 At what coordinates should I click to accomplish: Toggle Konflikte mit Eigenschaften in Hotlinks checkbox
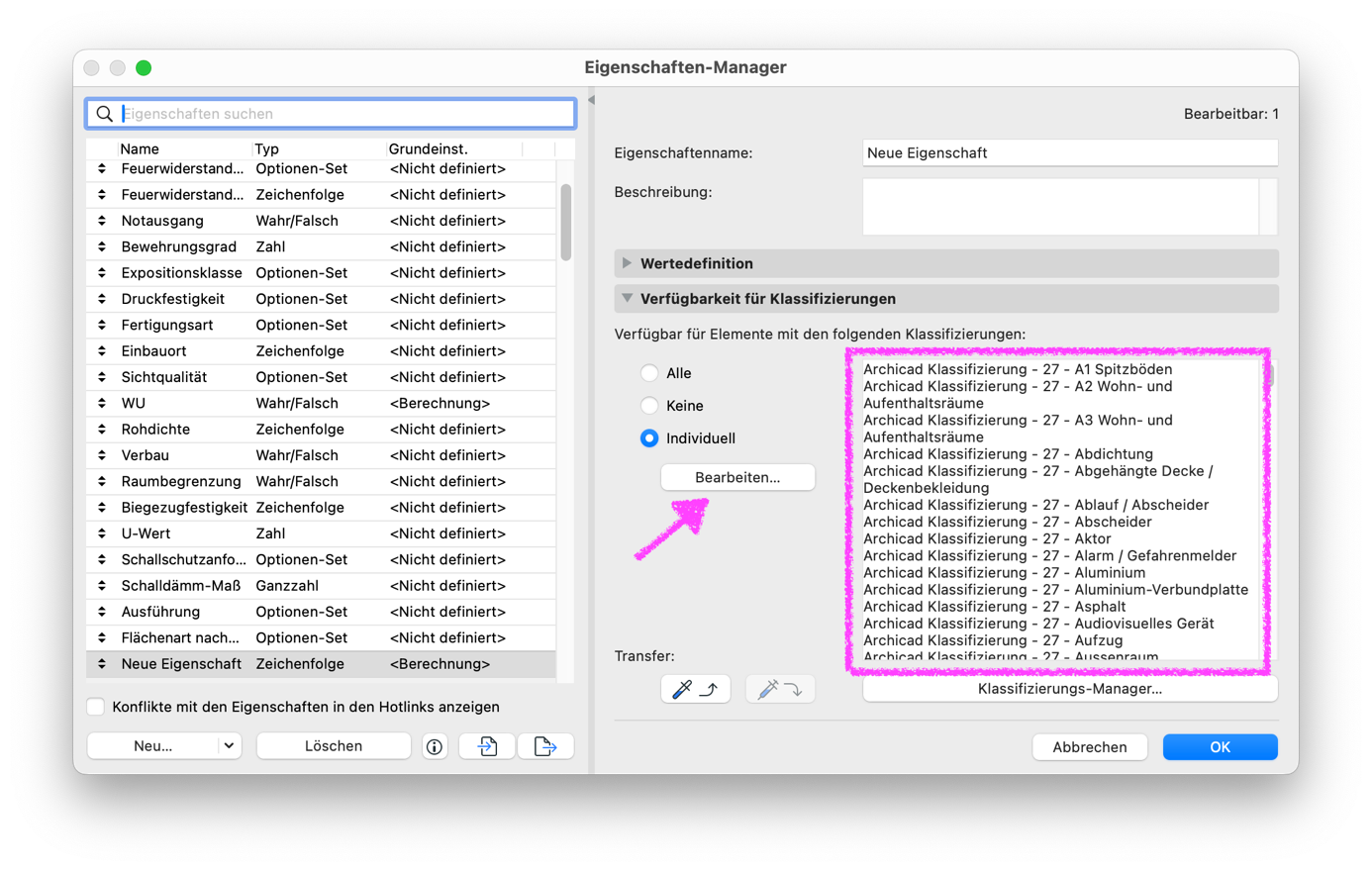(96, 707)
